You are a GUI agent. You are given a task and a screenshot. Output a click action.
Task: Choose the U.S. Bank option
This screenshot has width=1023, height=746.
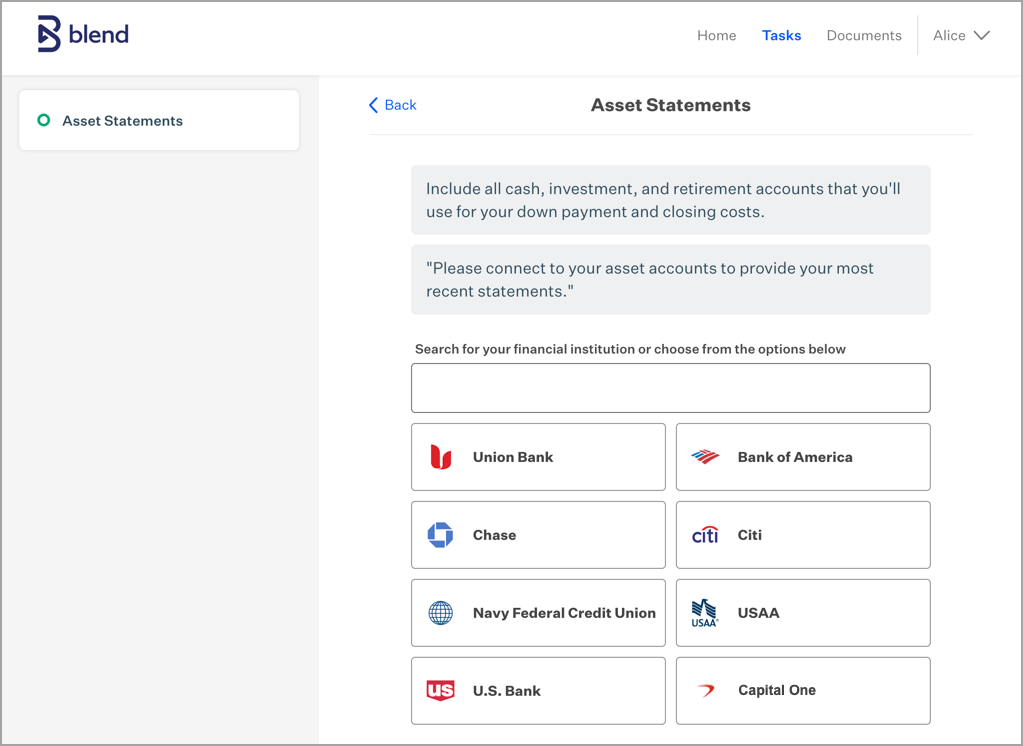(x=538, y=691)
